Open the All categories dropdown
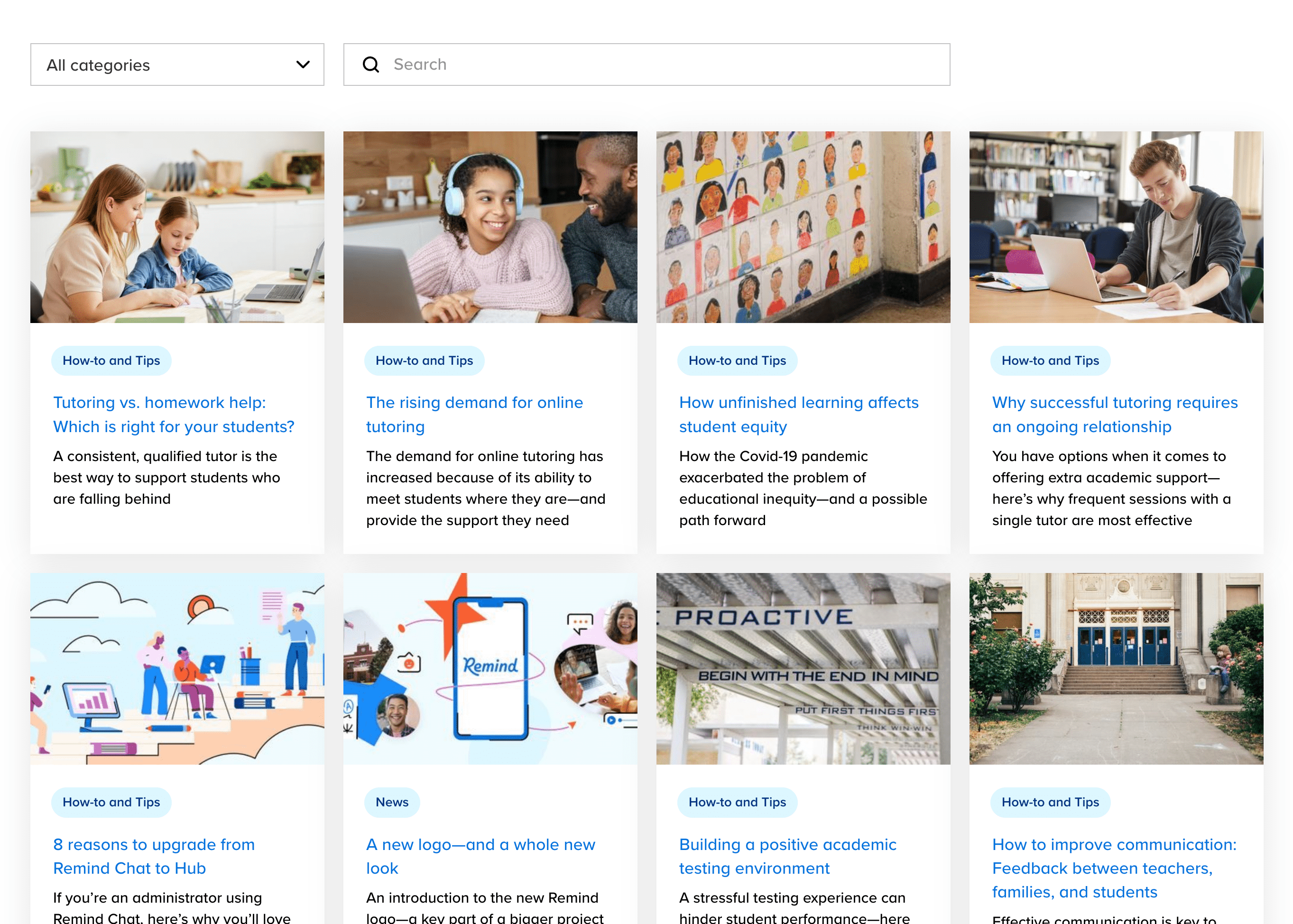Image resolution: width=1293 pixels, height=924 pixels. pos(177,65)
